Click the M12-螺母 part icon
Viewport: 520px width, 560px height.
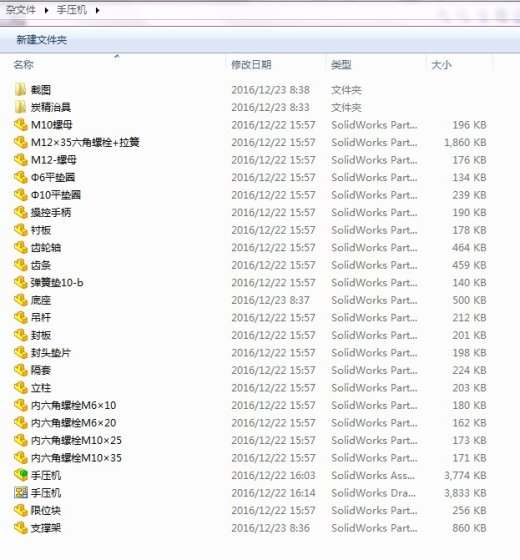coord(21,160)
